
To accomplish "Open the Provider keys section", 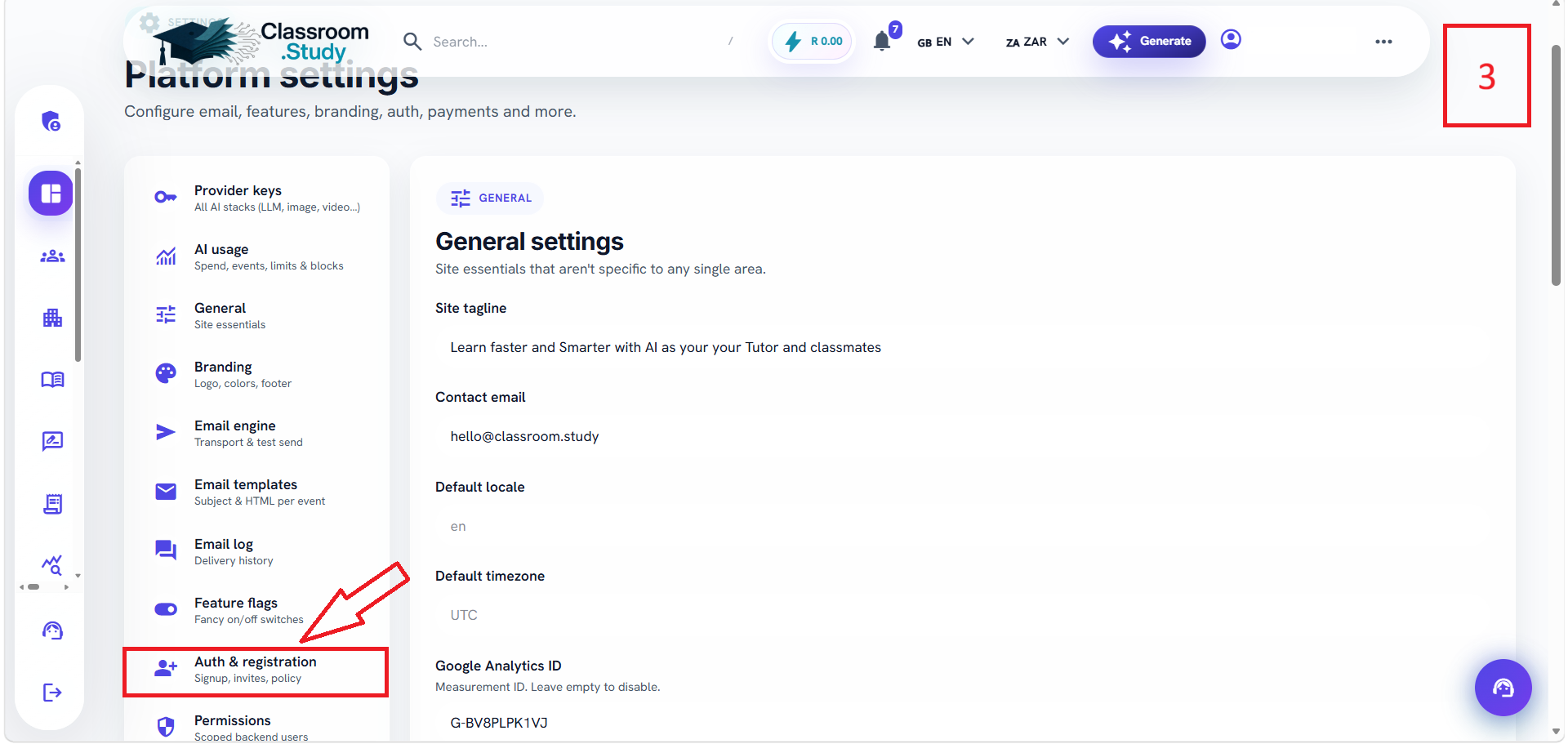I will click(x=256, y=198).
